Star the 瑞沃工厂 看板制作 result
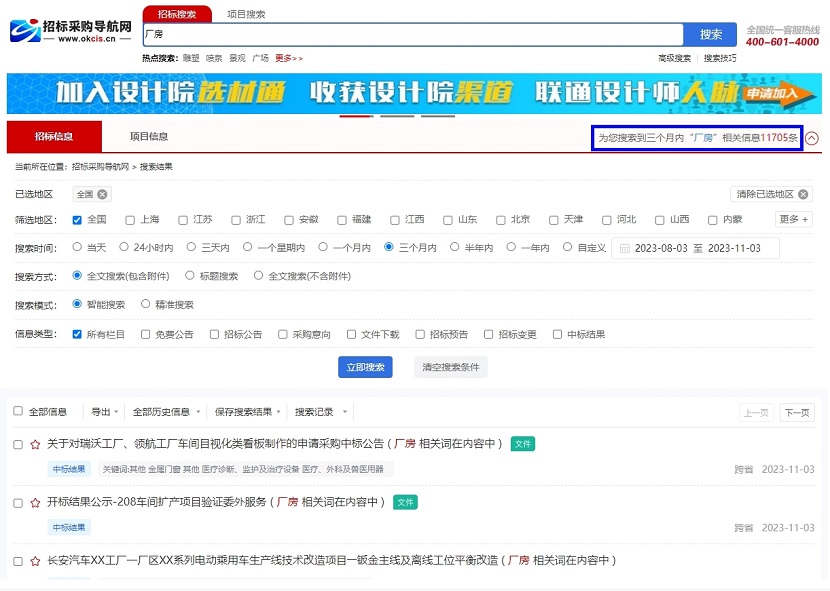The width and height of the screenshot is (830, 591). pos(35,444)
